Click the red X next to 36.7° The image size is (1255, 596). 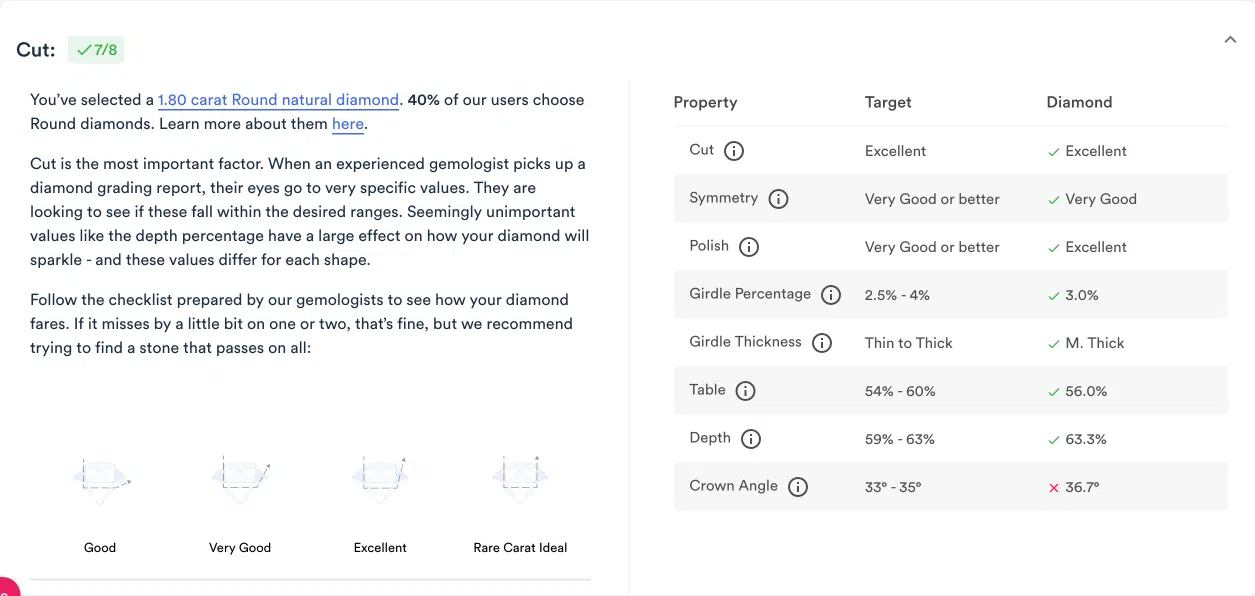[x=1053, y=487]
